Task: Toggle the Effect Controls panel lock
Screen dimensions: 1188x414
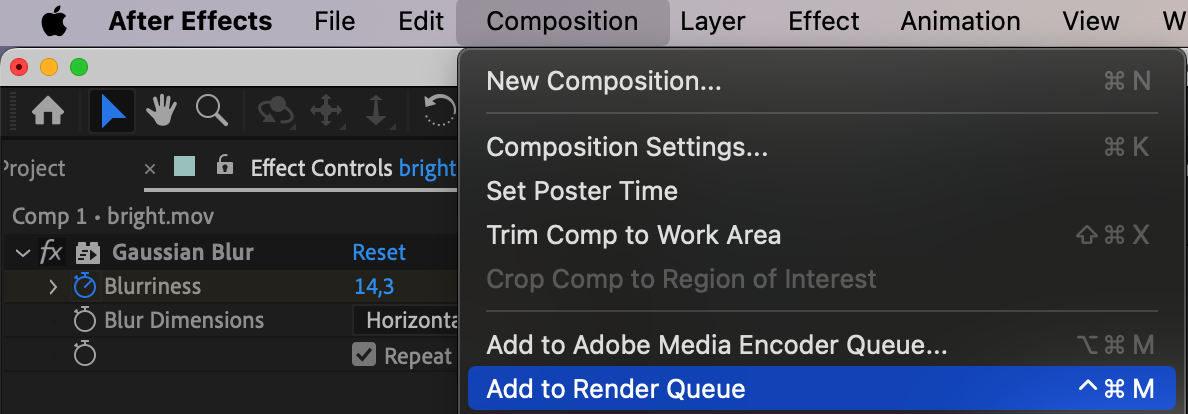Action: [224, 165]
